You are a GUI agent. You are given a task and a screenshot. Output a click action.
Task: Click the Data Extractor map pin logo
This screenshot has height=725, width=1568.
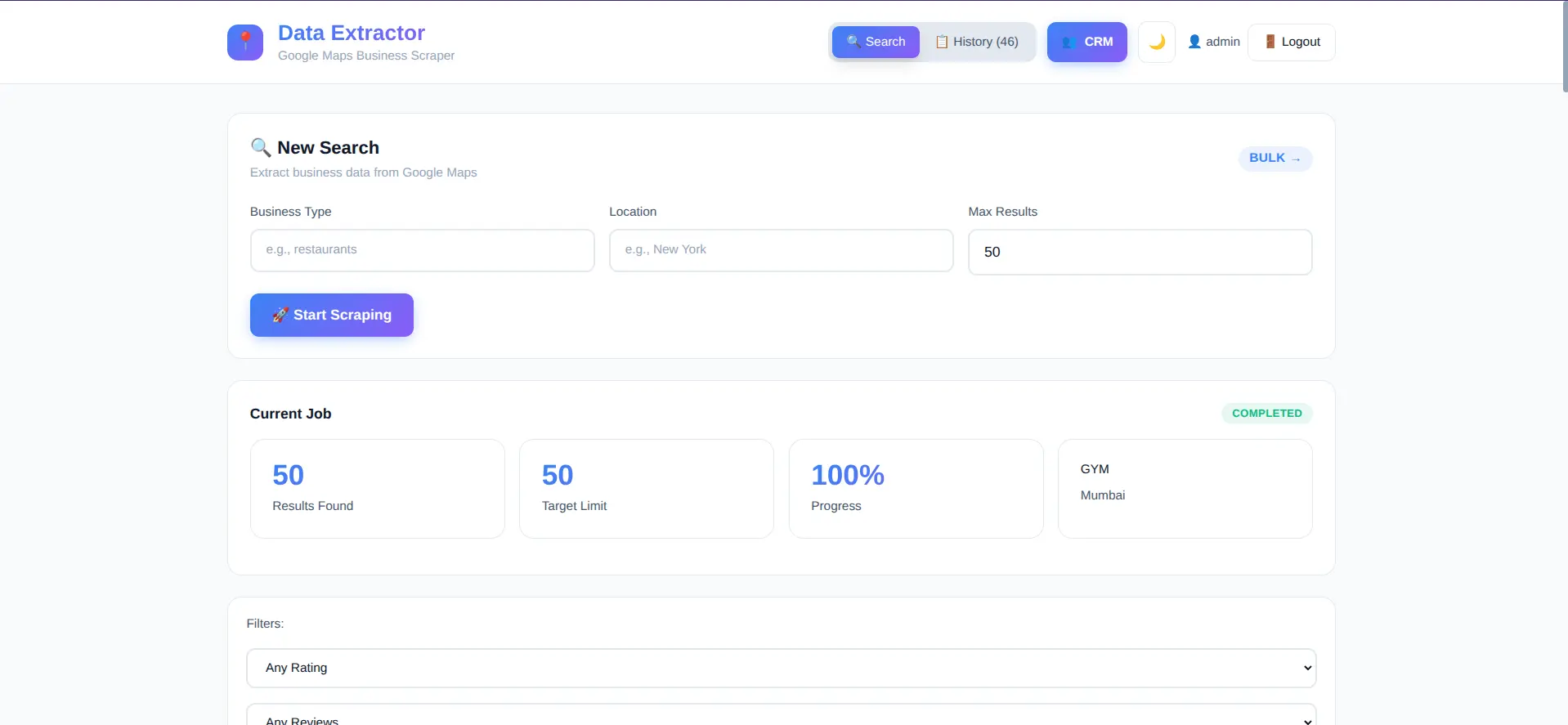[245, 43]
